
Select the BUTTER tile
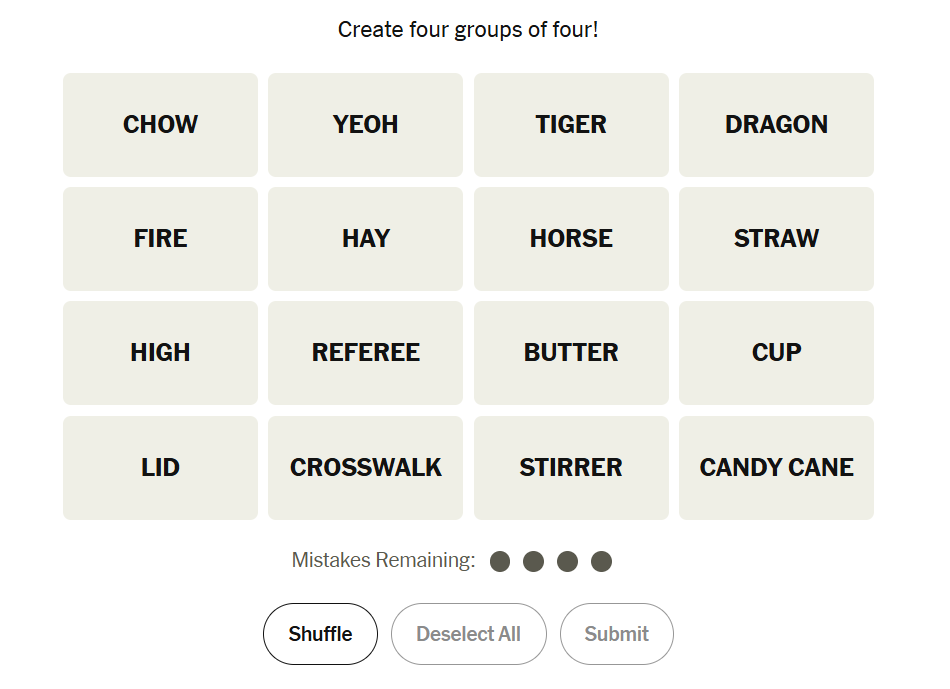click(571, 353)
